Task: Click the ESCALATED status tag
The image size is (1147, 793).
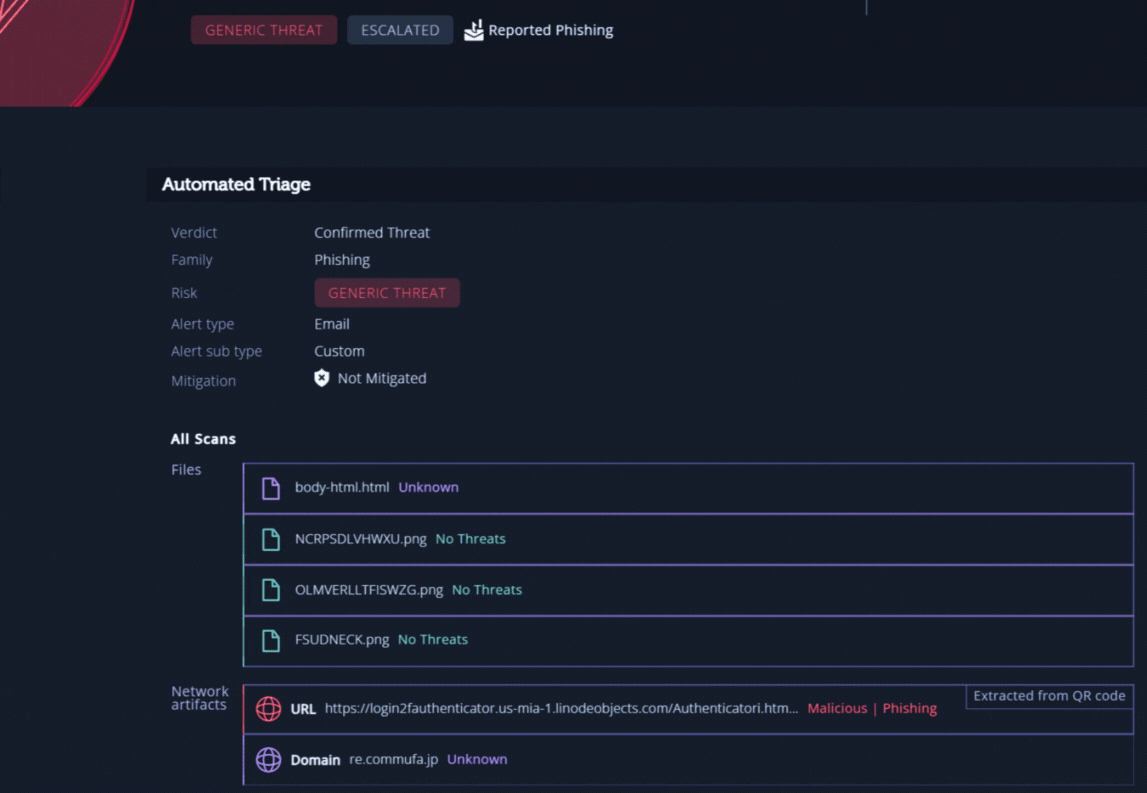Action: 400,30
